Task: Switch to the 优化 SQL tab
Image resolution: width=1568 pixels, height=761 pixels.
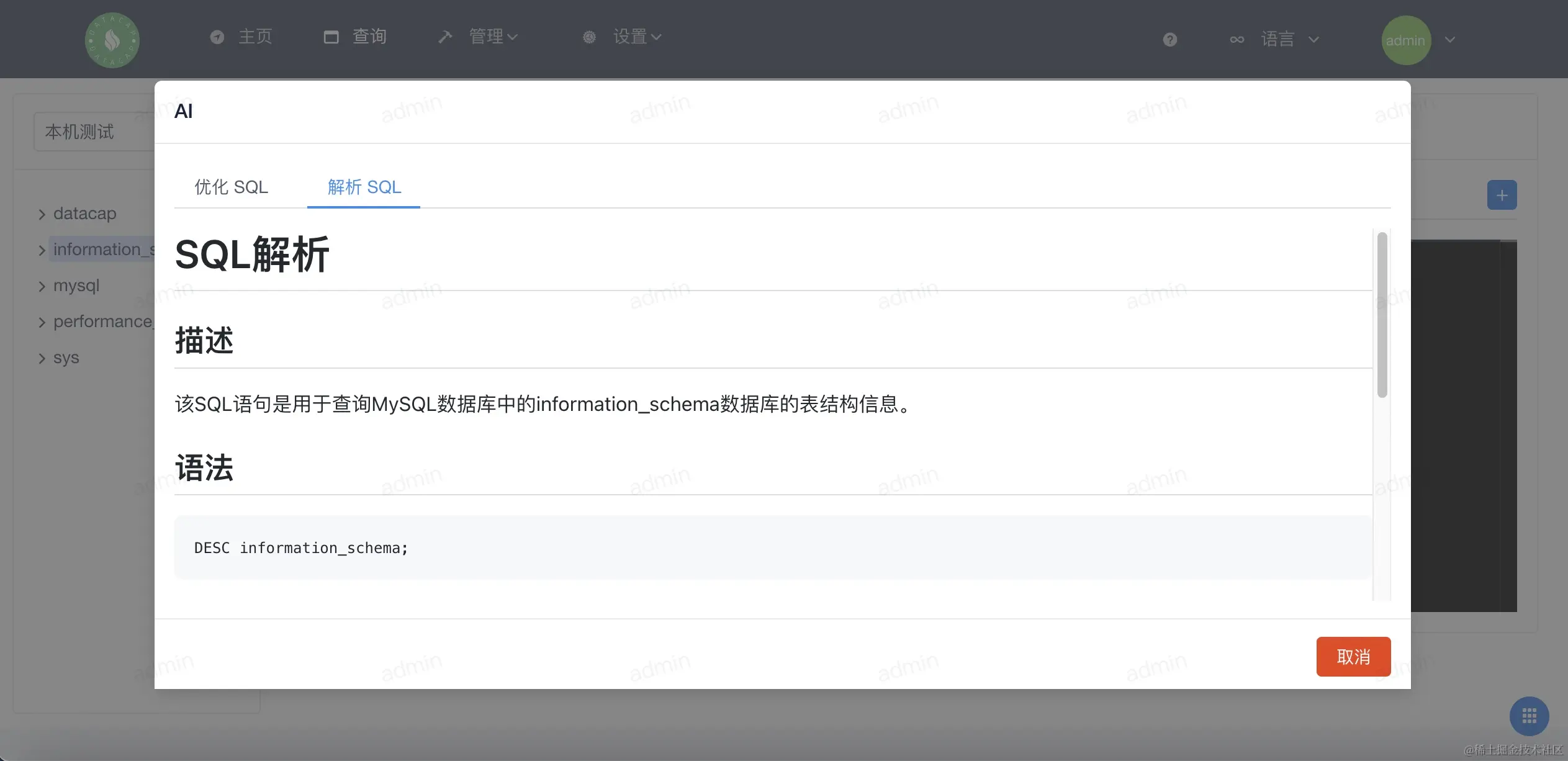Action: pos(231,187)
